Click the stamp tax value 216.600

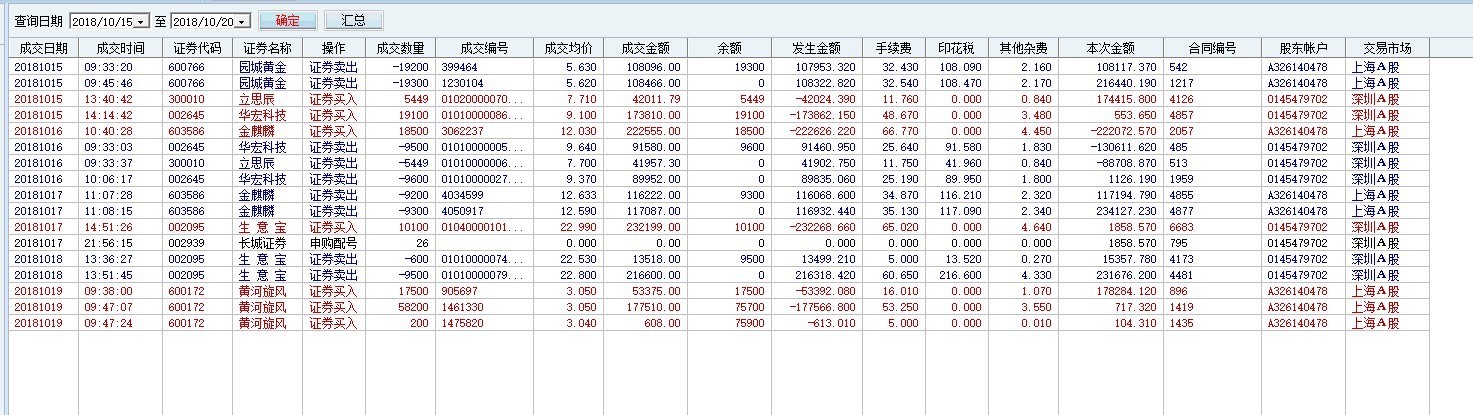coord(960,275)
